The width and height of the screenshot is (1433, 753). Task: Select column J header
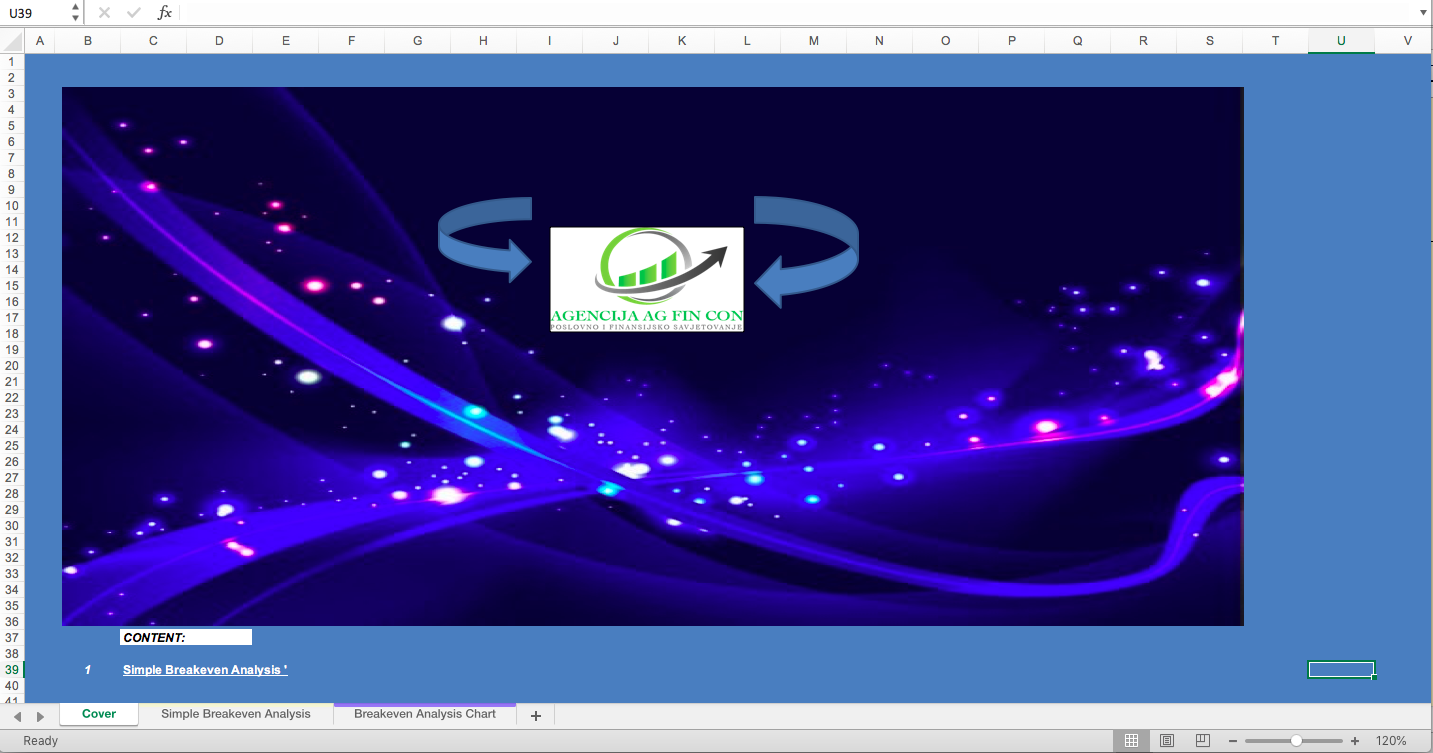tap(616, 41)
